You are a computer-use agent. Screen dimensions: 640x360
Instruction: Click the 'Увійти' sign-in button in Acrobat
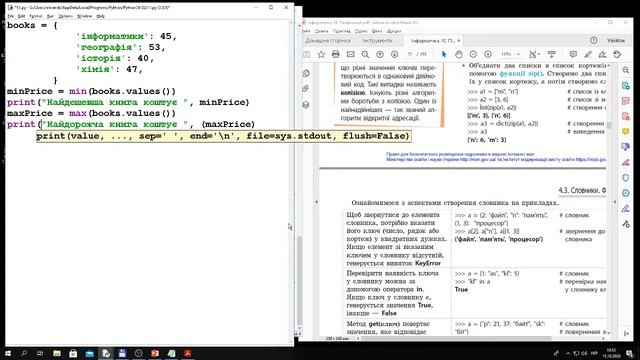(616, 40)
